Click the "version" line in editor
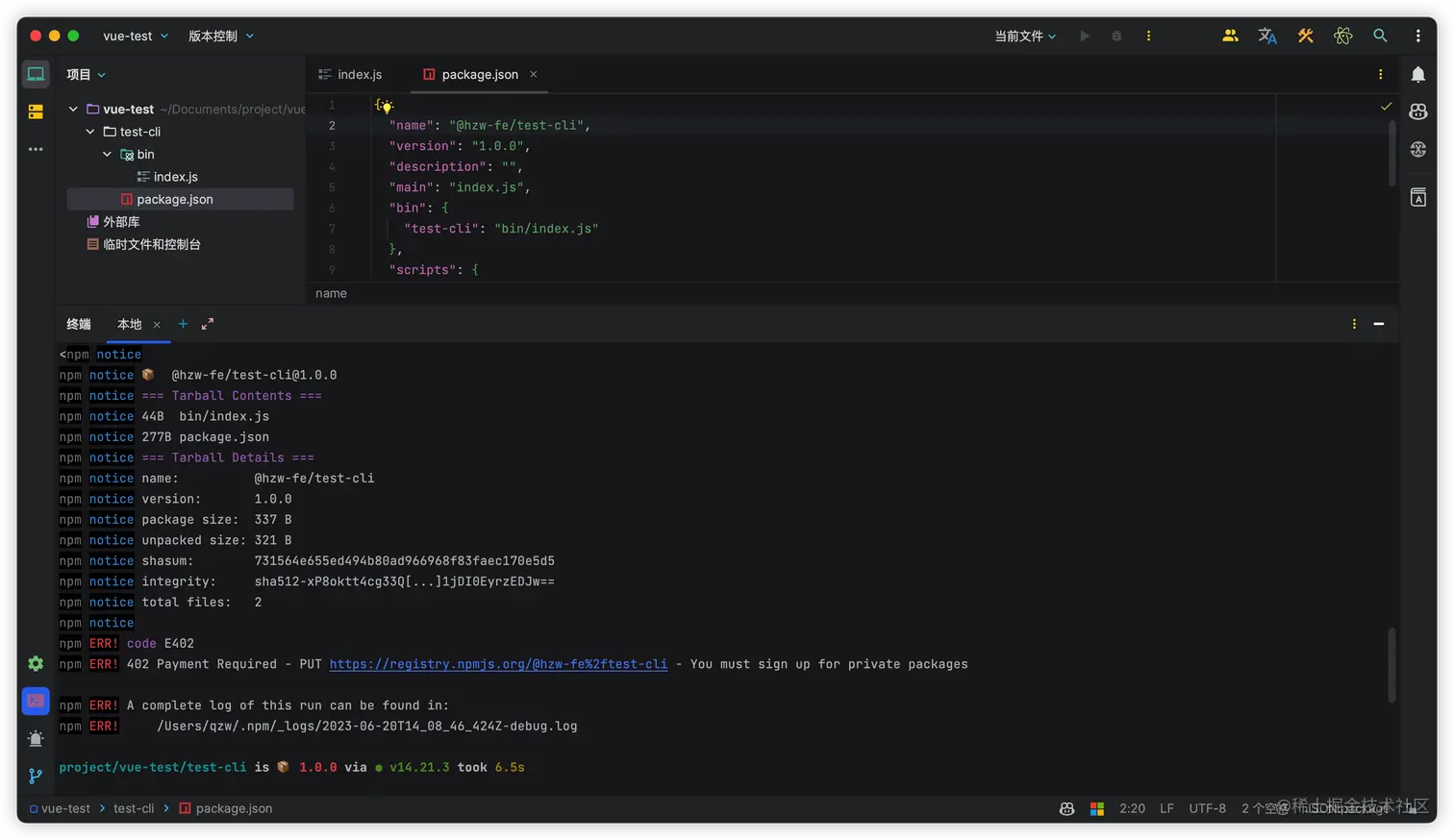The image size is (1454, 840). click(460, 146)
